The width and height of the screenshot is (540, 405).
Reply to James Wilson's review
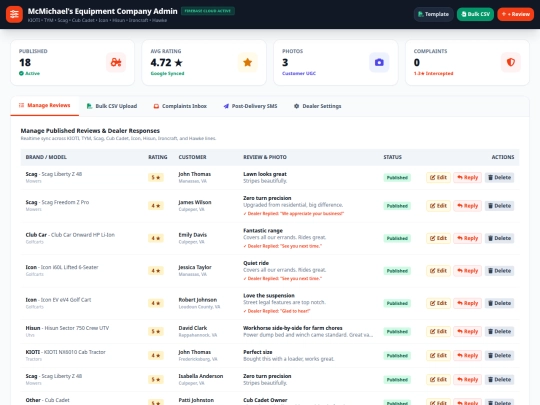(x=468, y=206)
